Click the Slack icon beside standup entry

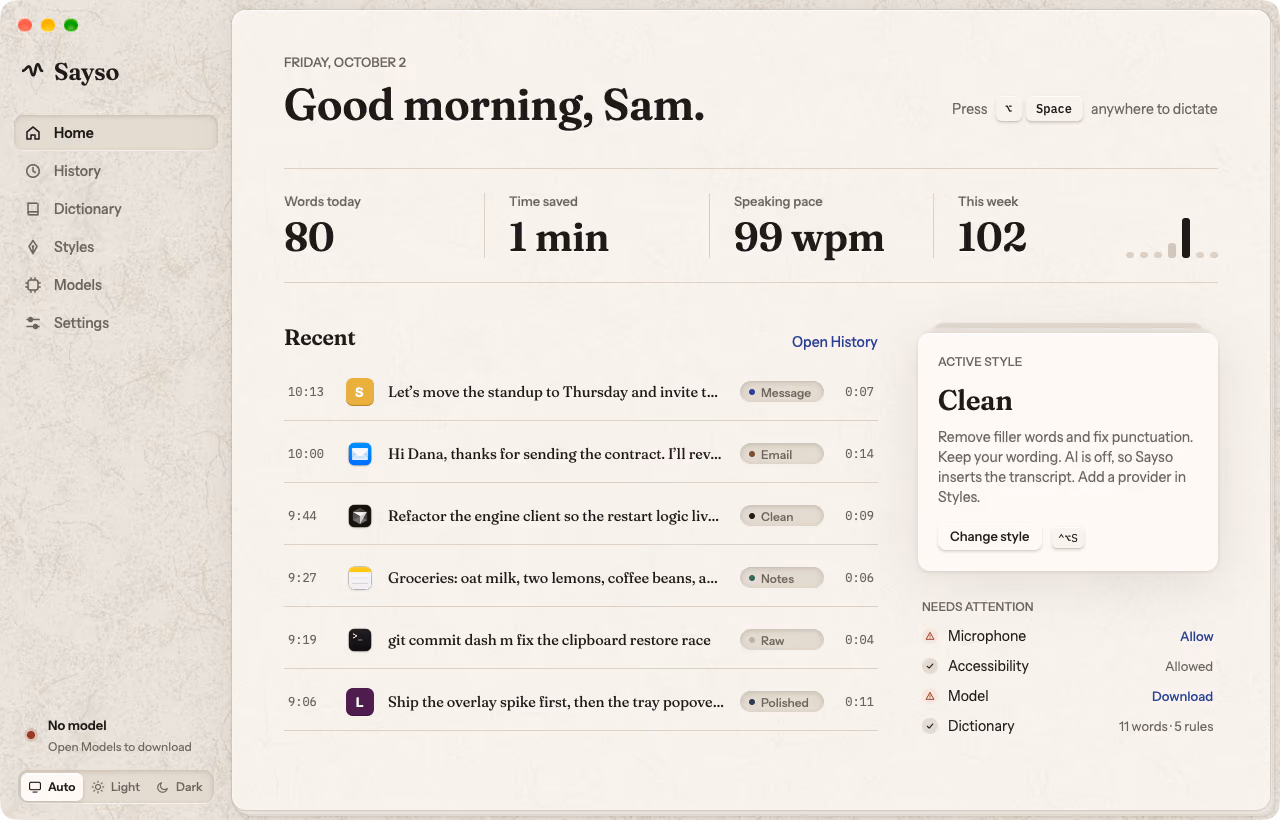[x=360, y=392]
